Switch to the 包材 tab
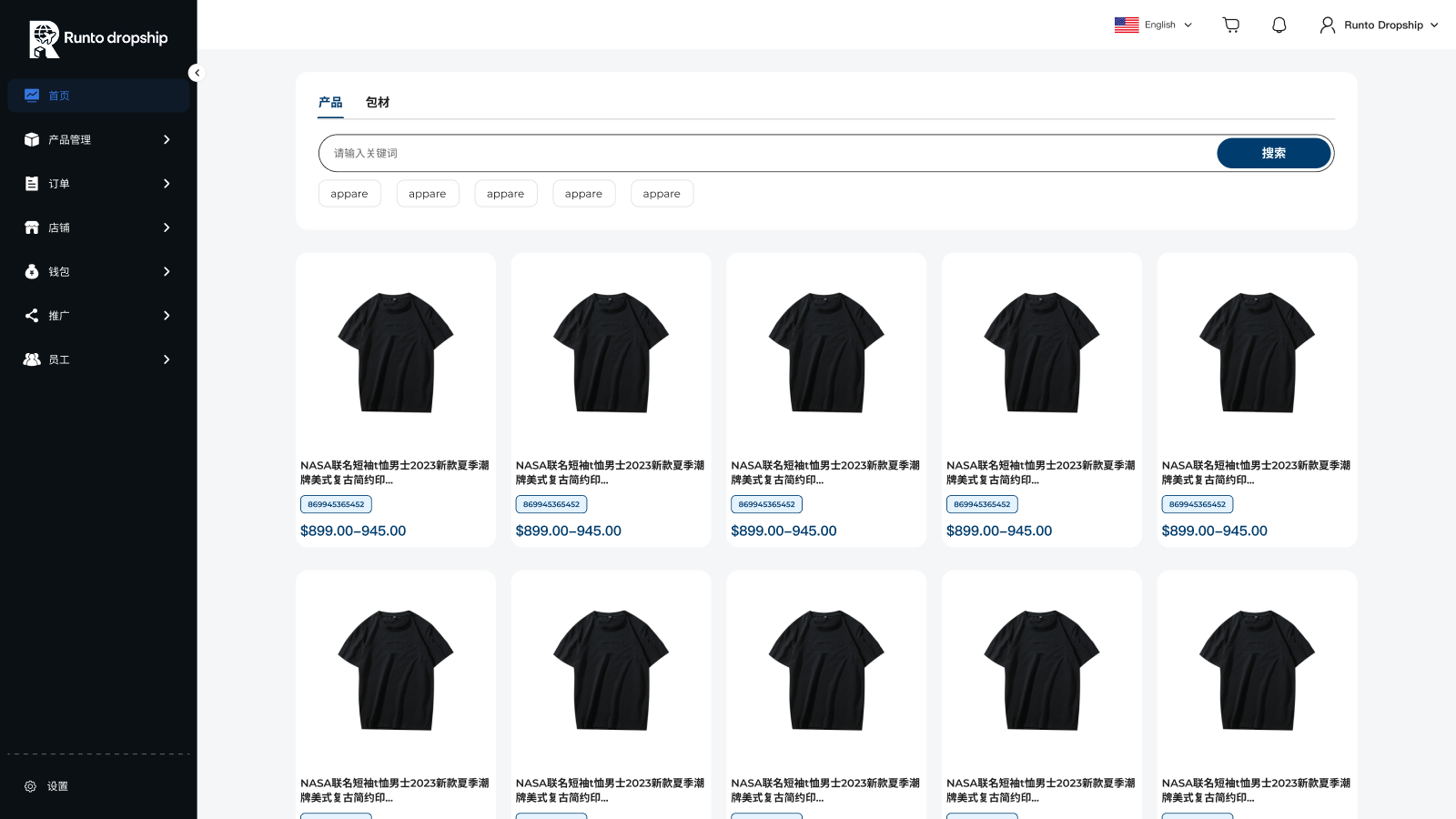Screen dimensions: 1456x819 [377, 102]
